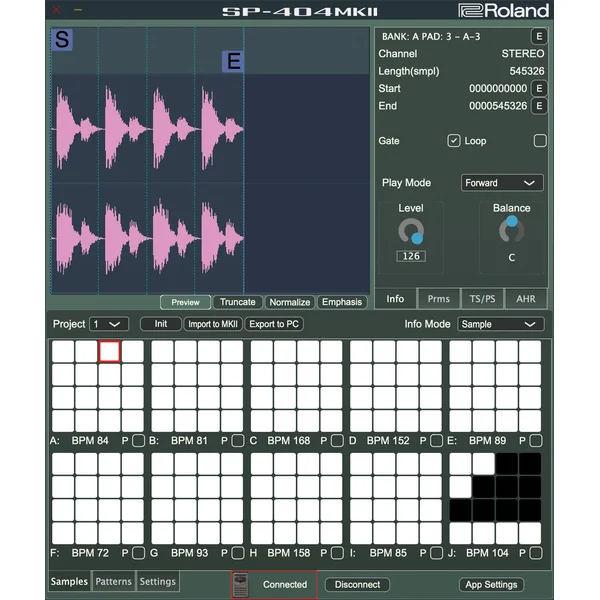Click the Truncate button
The image size is (600, 600).
point(238,302)
